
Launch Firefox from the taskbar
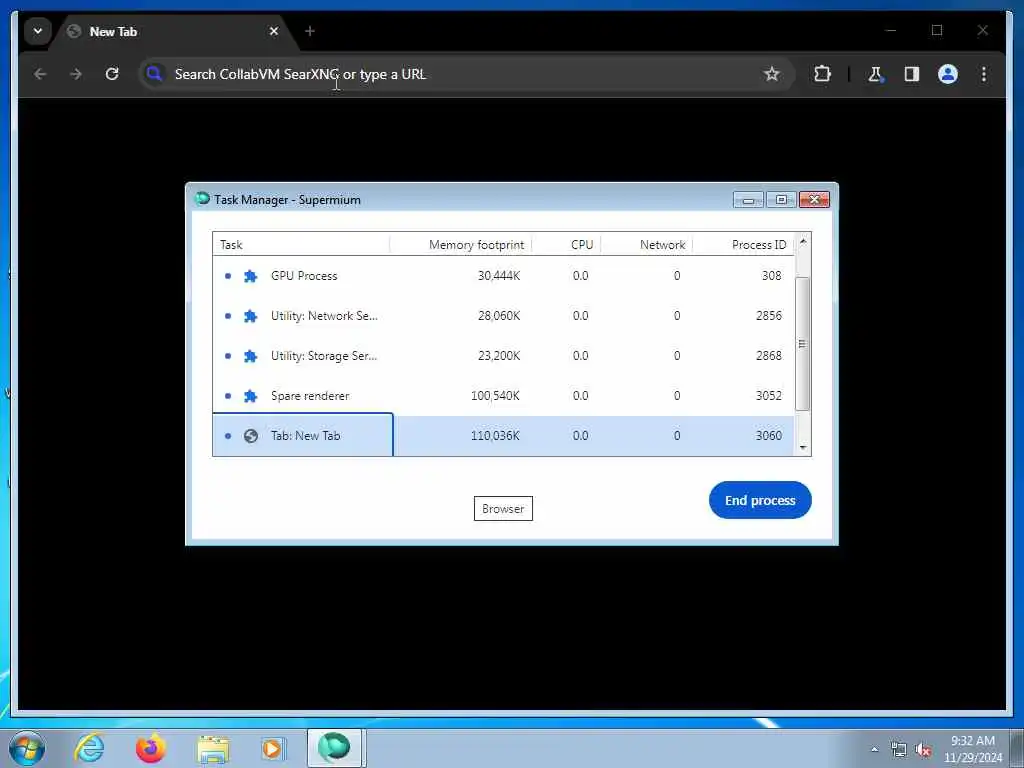150,748
